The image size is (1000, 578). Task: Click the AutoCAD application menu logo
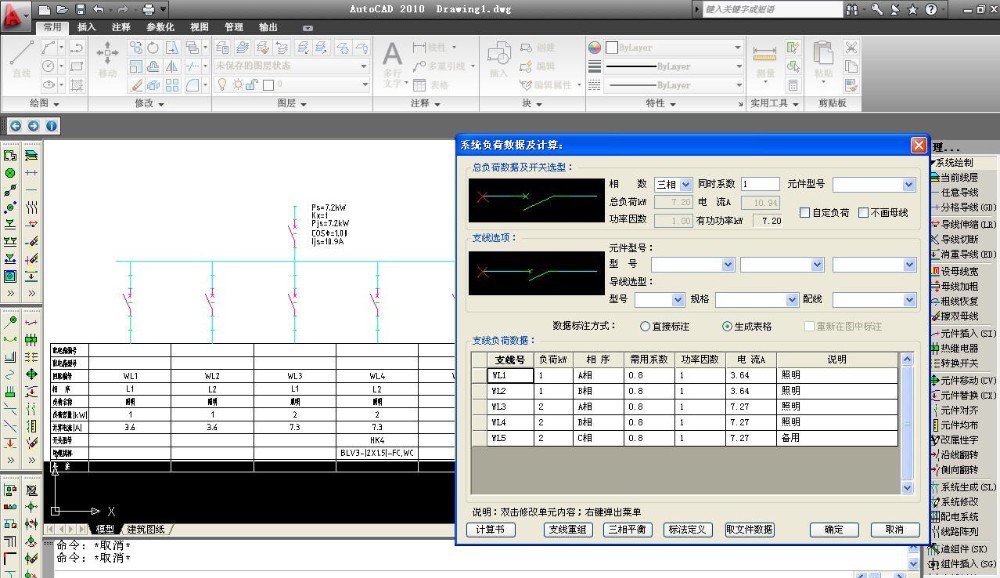pos(13,14)
